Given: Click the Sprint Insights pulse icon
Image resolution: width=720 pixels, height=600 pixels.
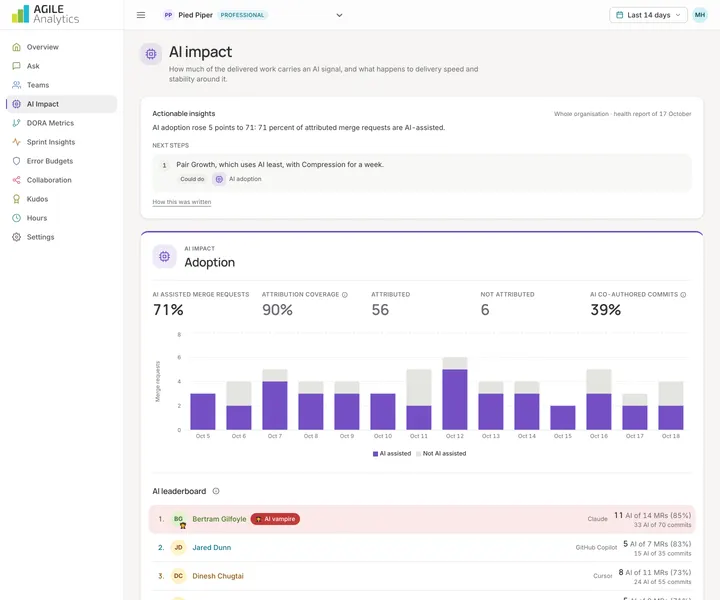Looking at the screenshot, I should click(x=17, y=142).
